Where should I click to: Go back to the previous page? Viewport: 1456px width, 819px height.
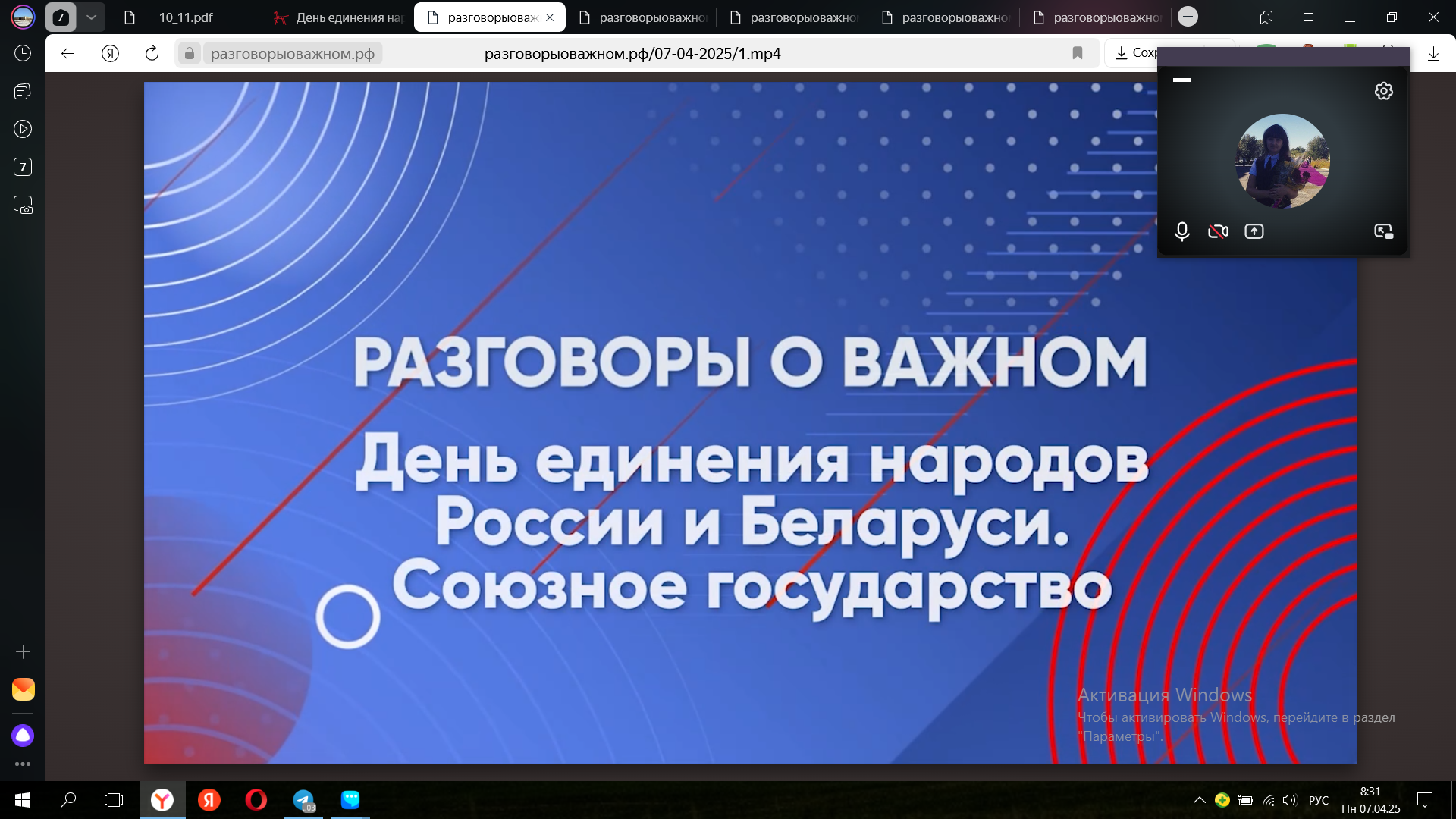tap(67, 53)
